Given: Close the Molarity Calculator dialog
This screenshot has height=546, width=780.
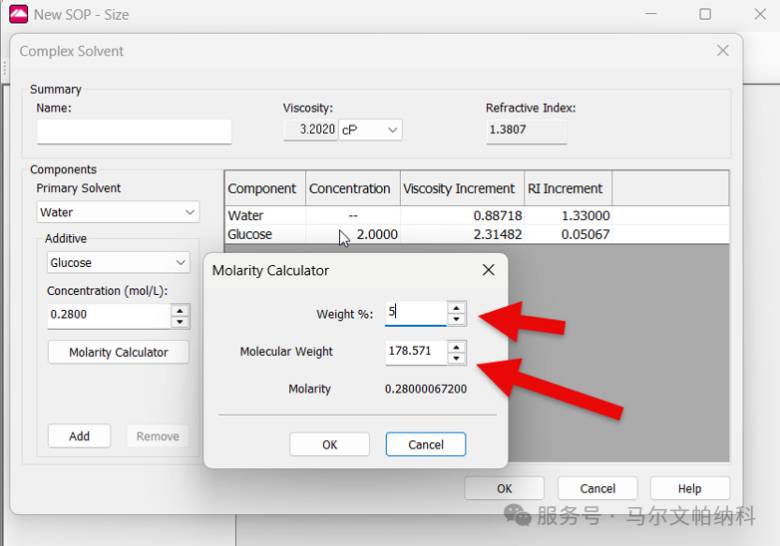Looking at the screenshot, I should point(488,270).
